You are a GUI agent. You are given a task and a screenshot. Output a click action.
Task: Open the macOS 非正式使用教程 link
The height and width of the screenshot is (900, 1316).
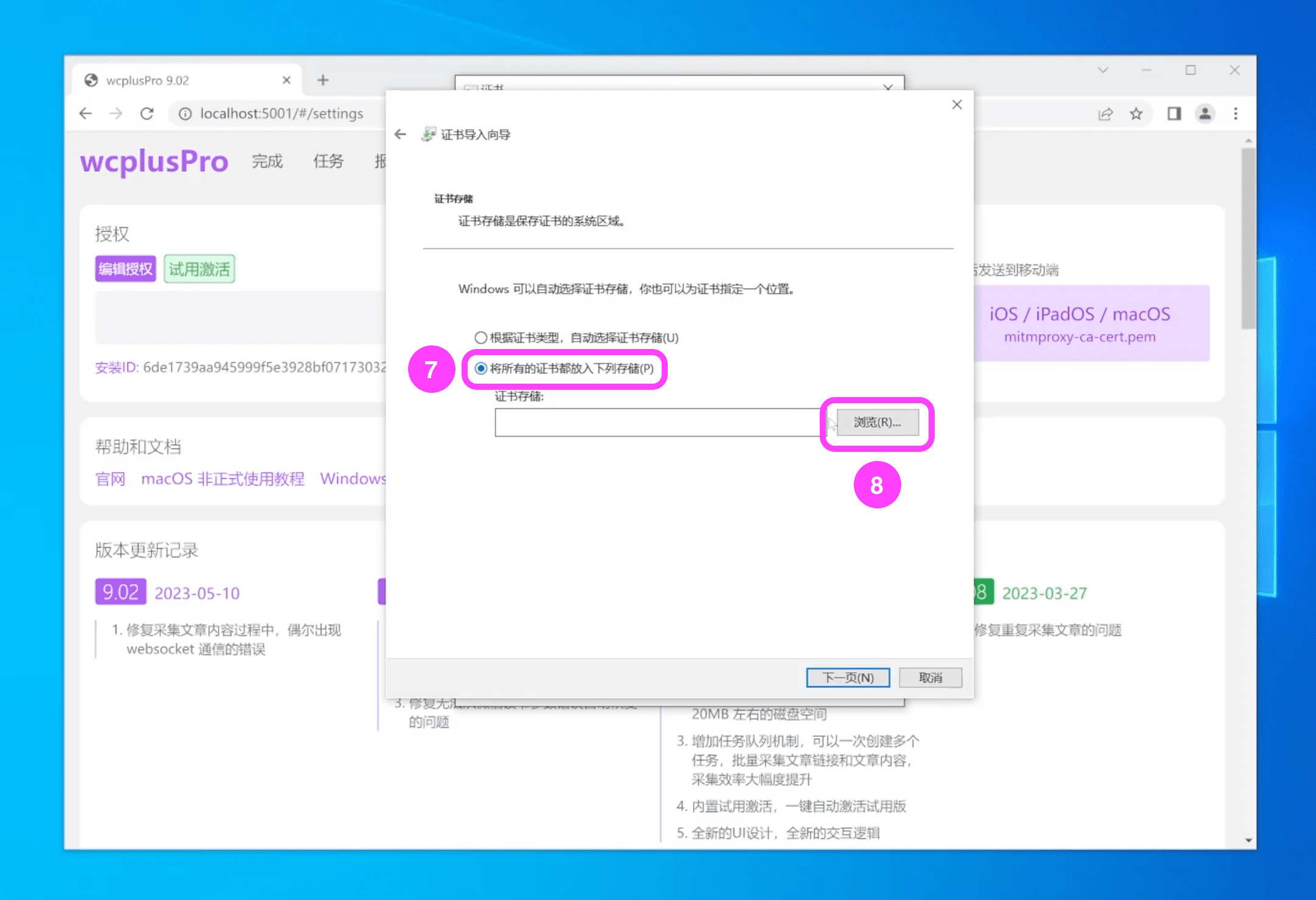click(223, 479)
